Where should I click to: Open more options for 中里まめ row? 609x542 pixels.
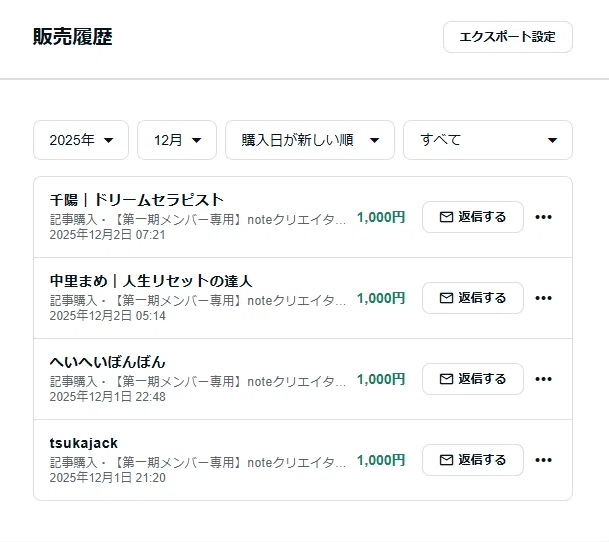(543, 298)
